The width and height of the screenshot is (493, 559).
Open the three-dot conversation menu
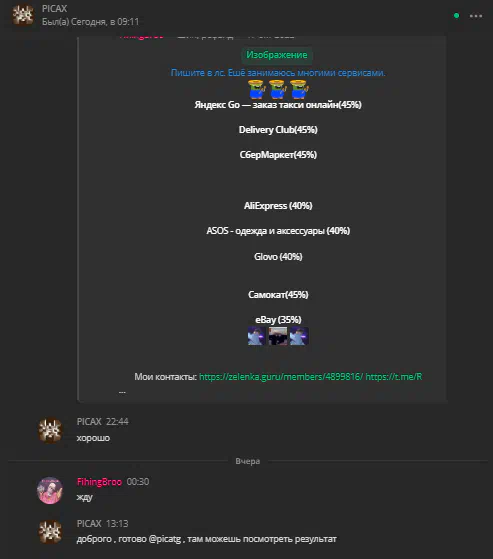[476, 16]
